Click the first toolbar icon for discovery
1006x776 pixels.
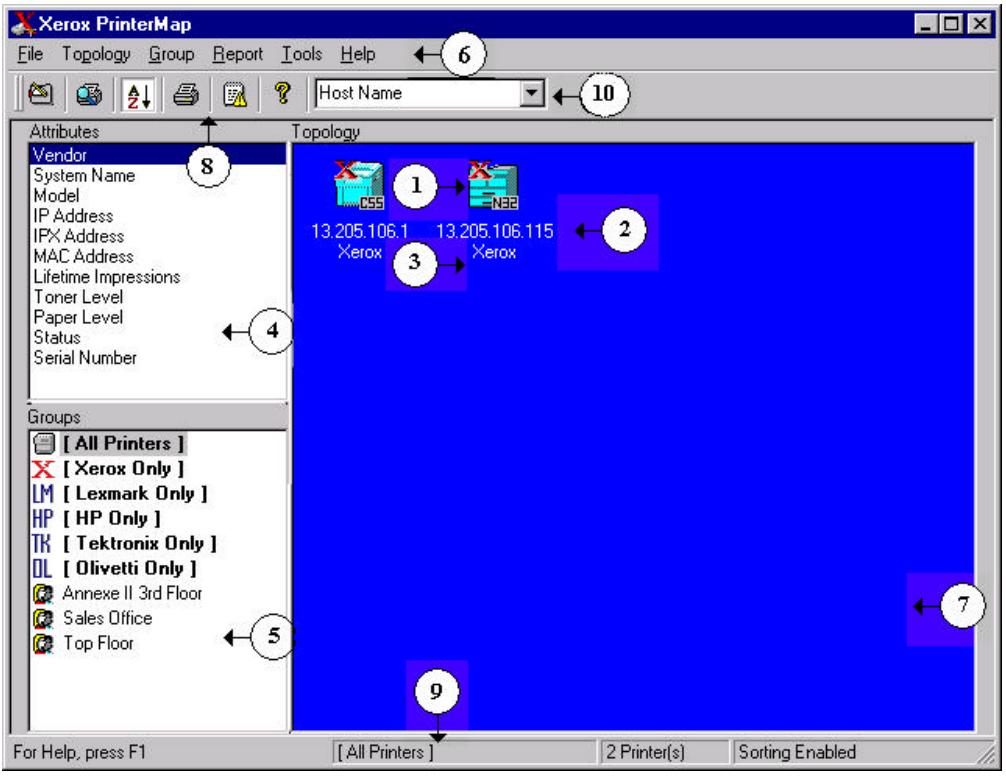(41, 94)
